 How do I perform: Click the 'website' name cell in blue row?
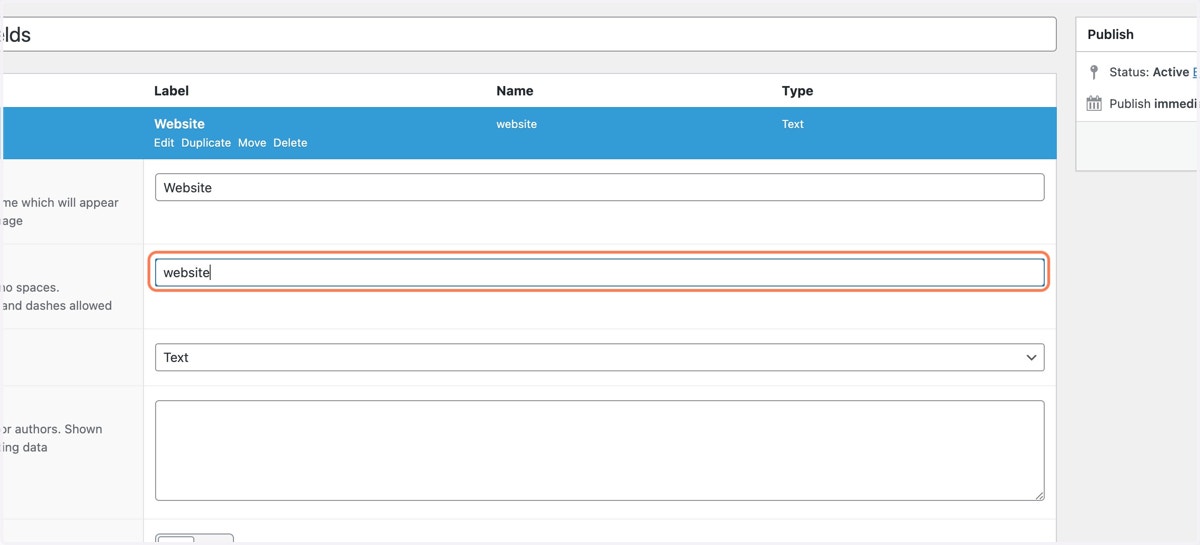pos(516,124)
